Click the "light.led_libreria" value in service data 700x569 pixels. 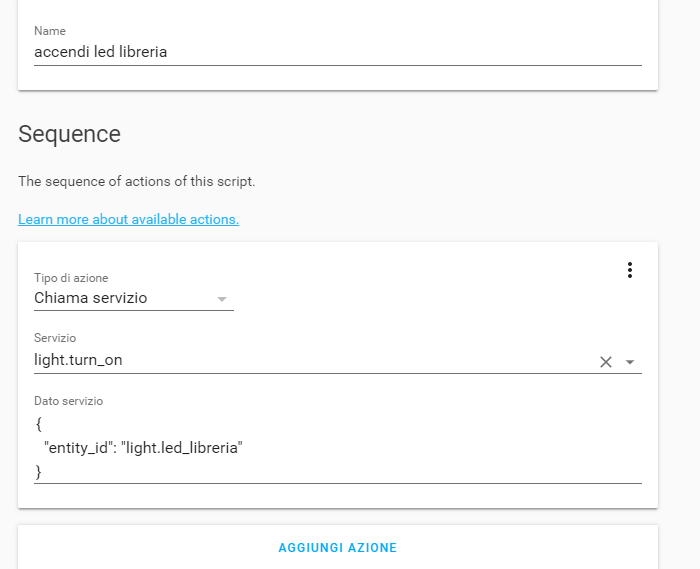(x=181, y=448)
